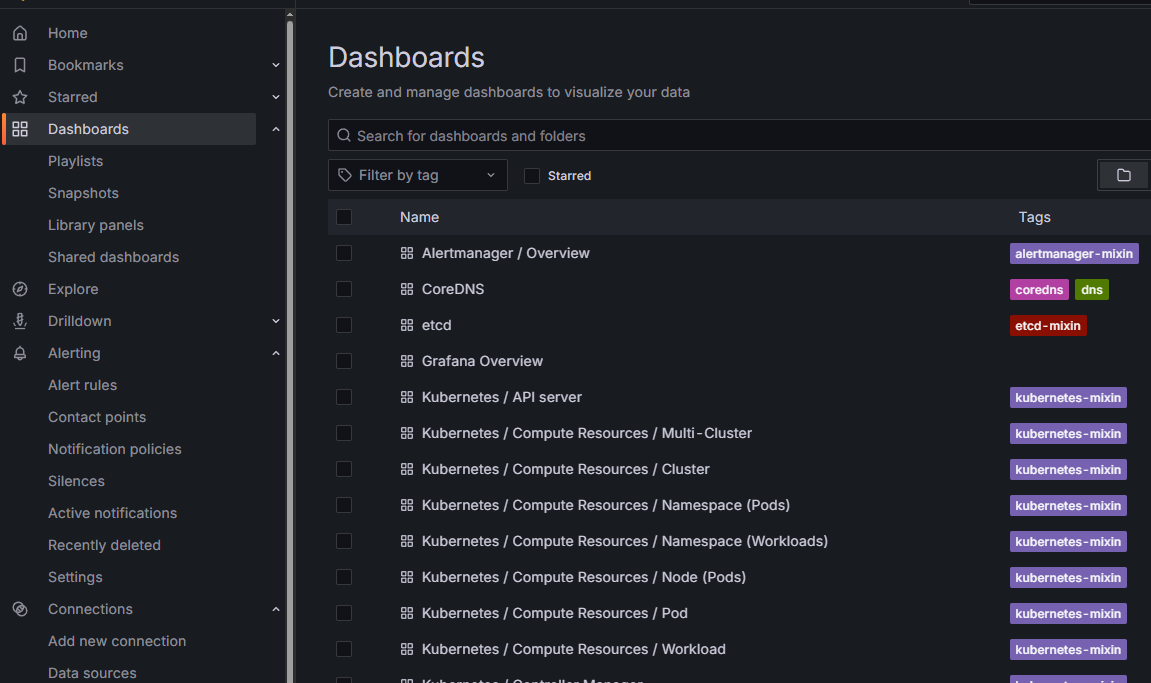Click the Home icon in sidebar
This screenshot has width=1151, height=683.
(x=20, y=33)
